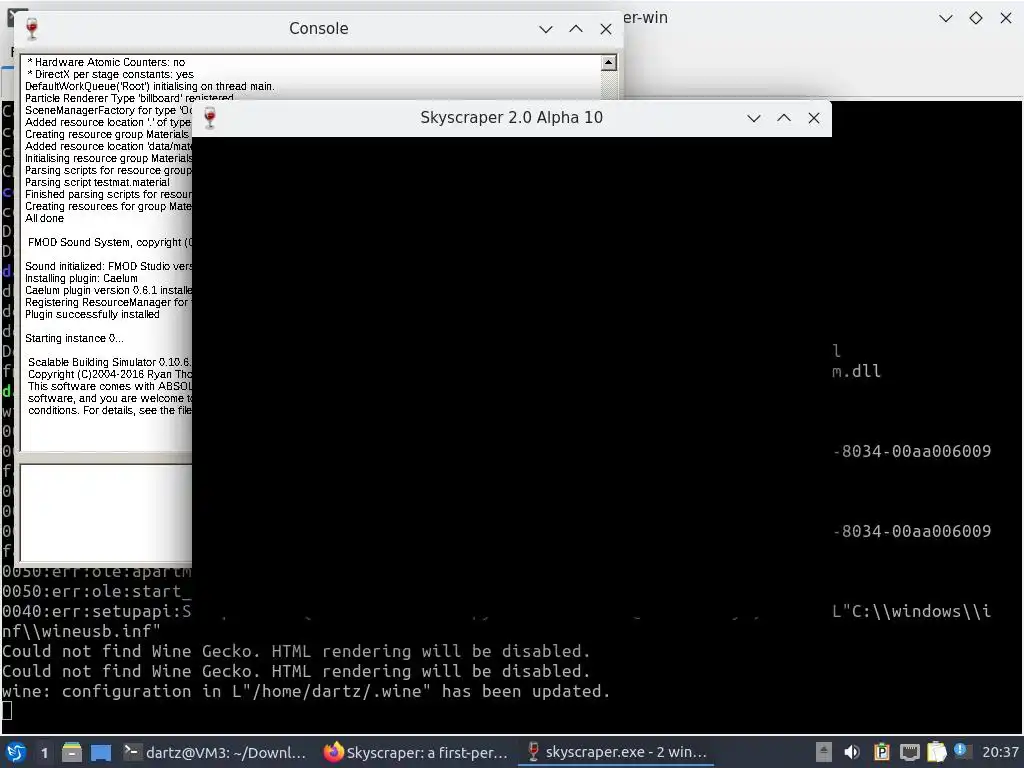
Task: Select 'Installing plugin: Caelum' log line
Action: [81, 278]
